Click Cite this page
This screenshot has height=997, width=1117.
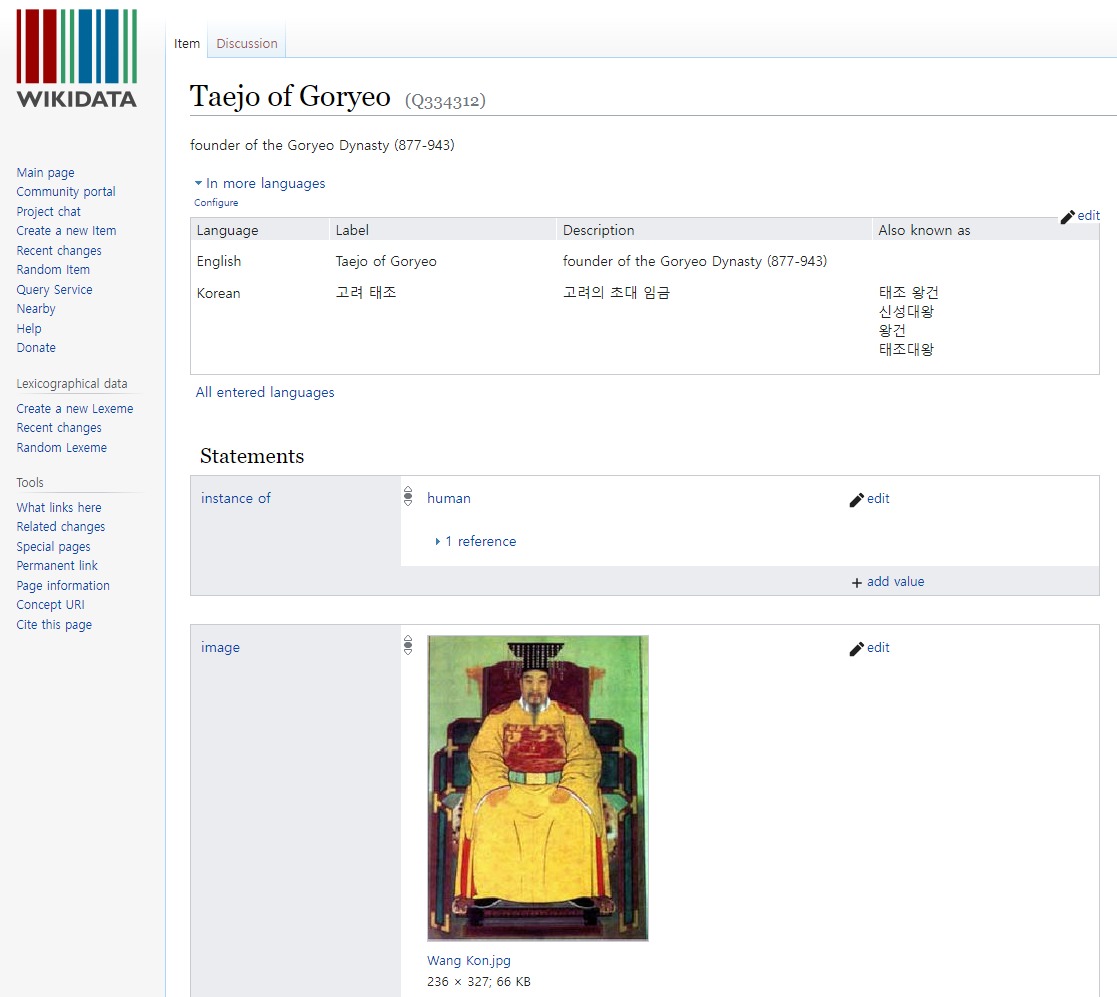54,625
